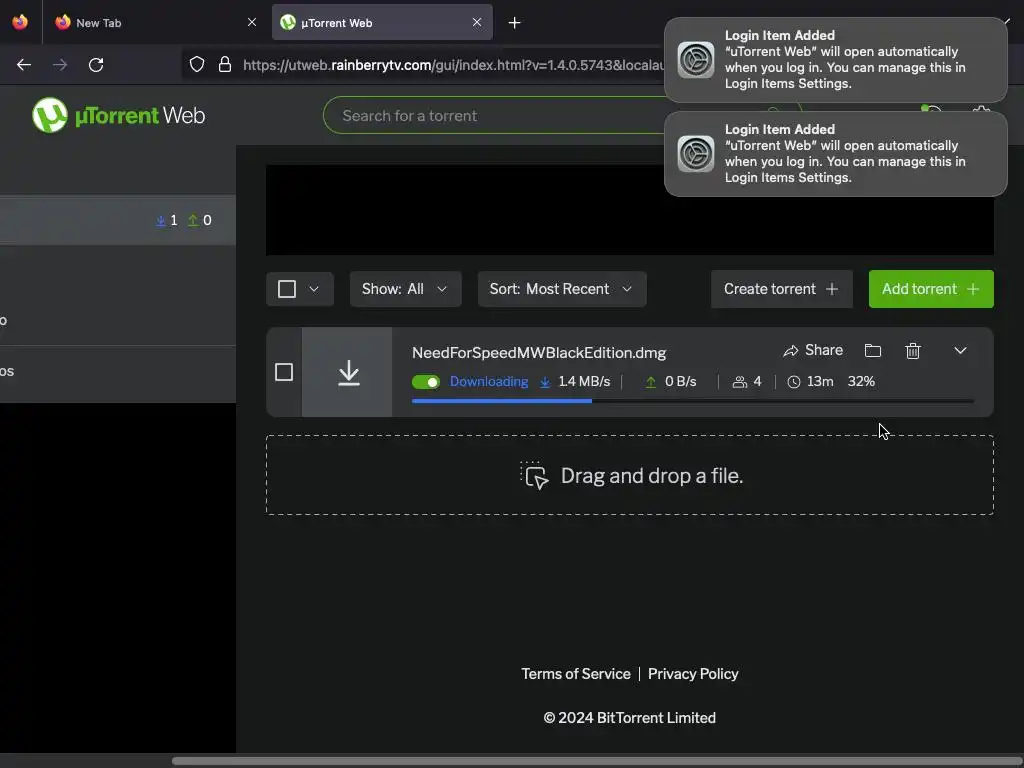The width and height of the screenshot is (1024, 768).
Task: Delete torrent using trash icon
Action: pos(913,351)
